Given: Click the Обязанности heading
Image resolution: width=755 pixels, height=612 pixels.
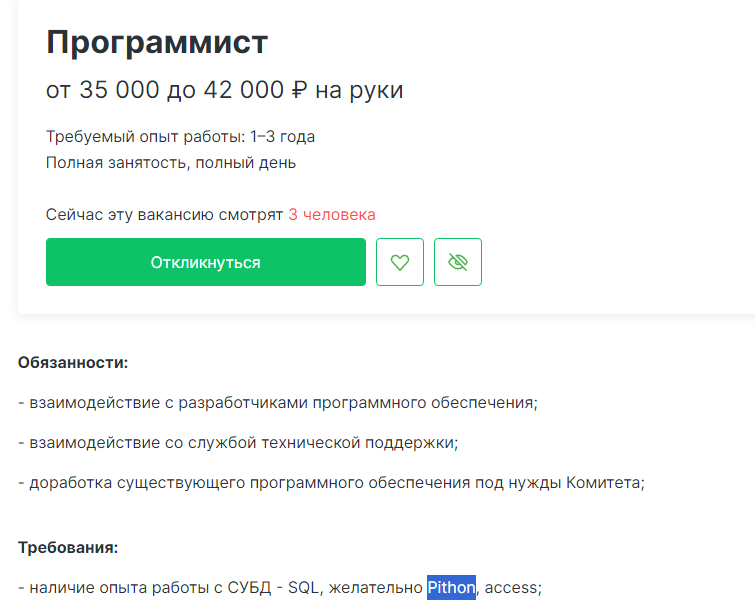Looking at the screenshot, I should click(73, 362).
